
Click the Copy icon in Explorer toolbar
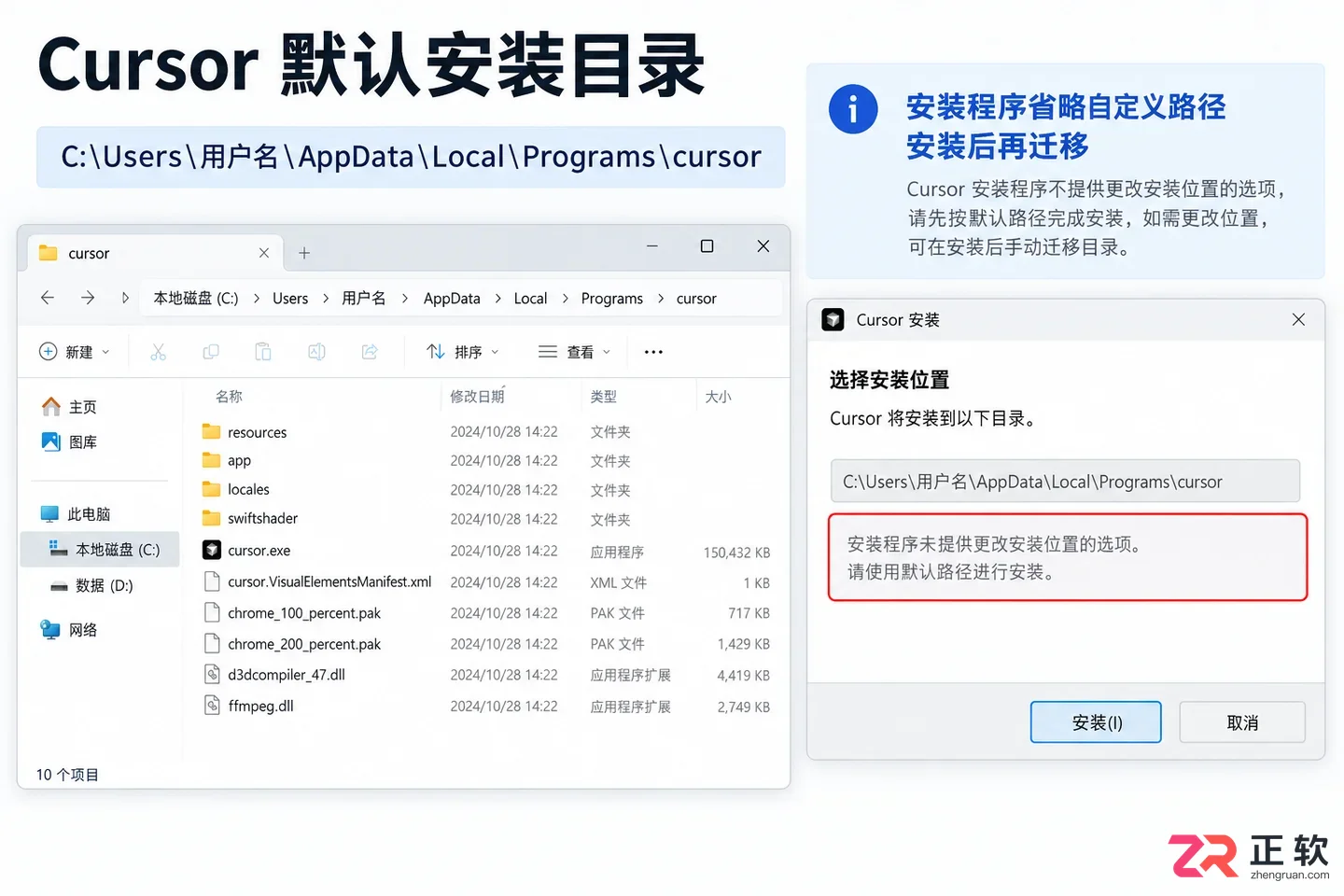(211, 352)
